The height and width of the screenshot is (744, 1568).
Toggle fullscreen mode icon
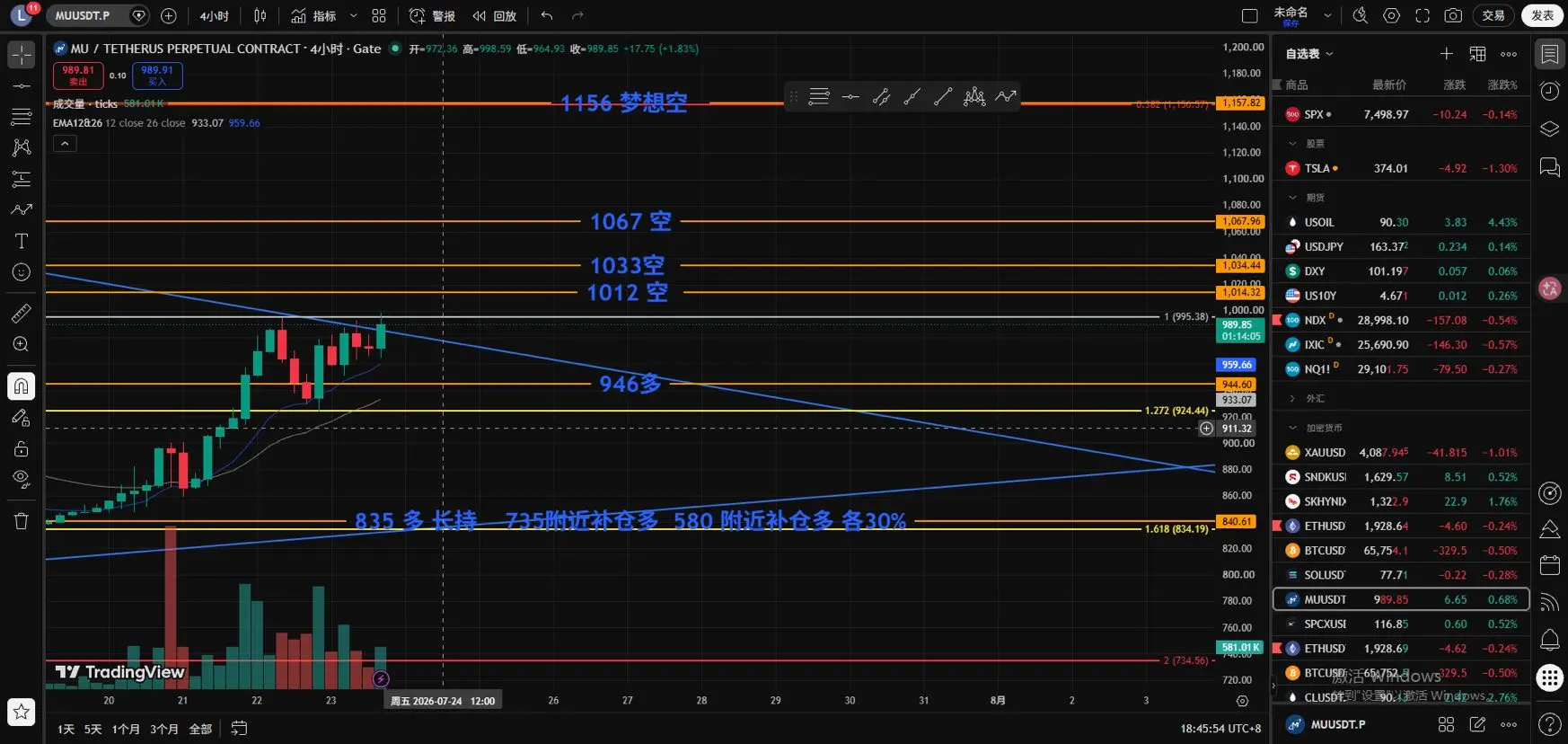[x=1423, y=15]
